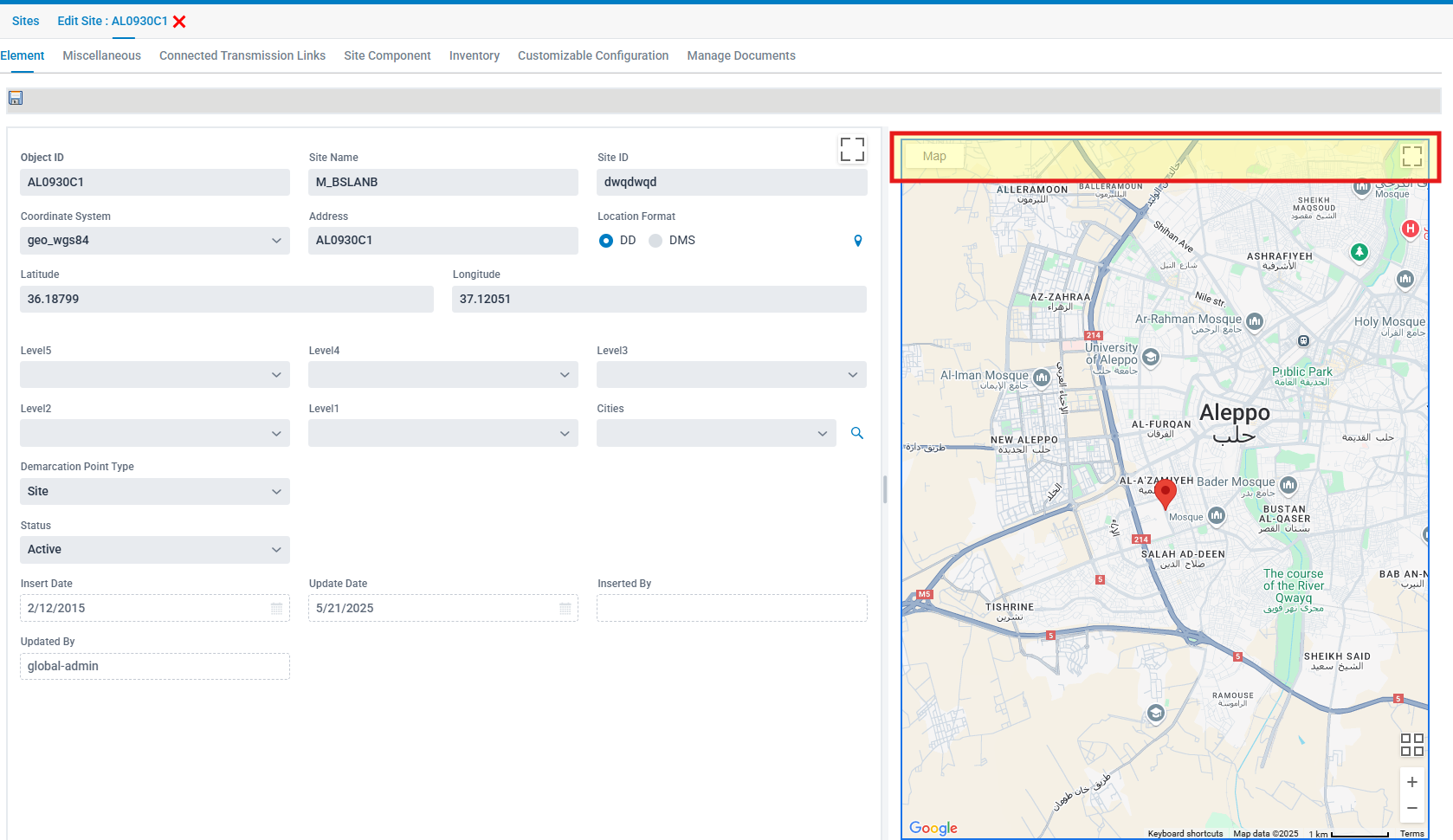The width and height of the screenshot is (1453, 840).
Task: Zoom in on the map
Action: point(1411,782)
